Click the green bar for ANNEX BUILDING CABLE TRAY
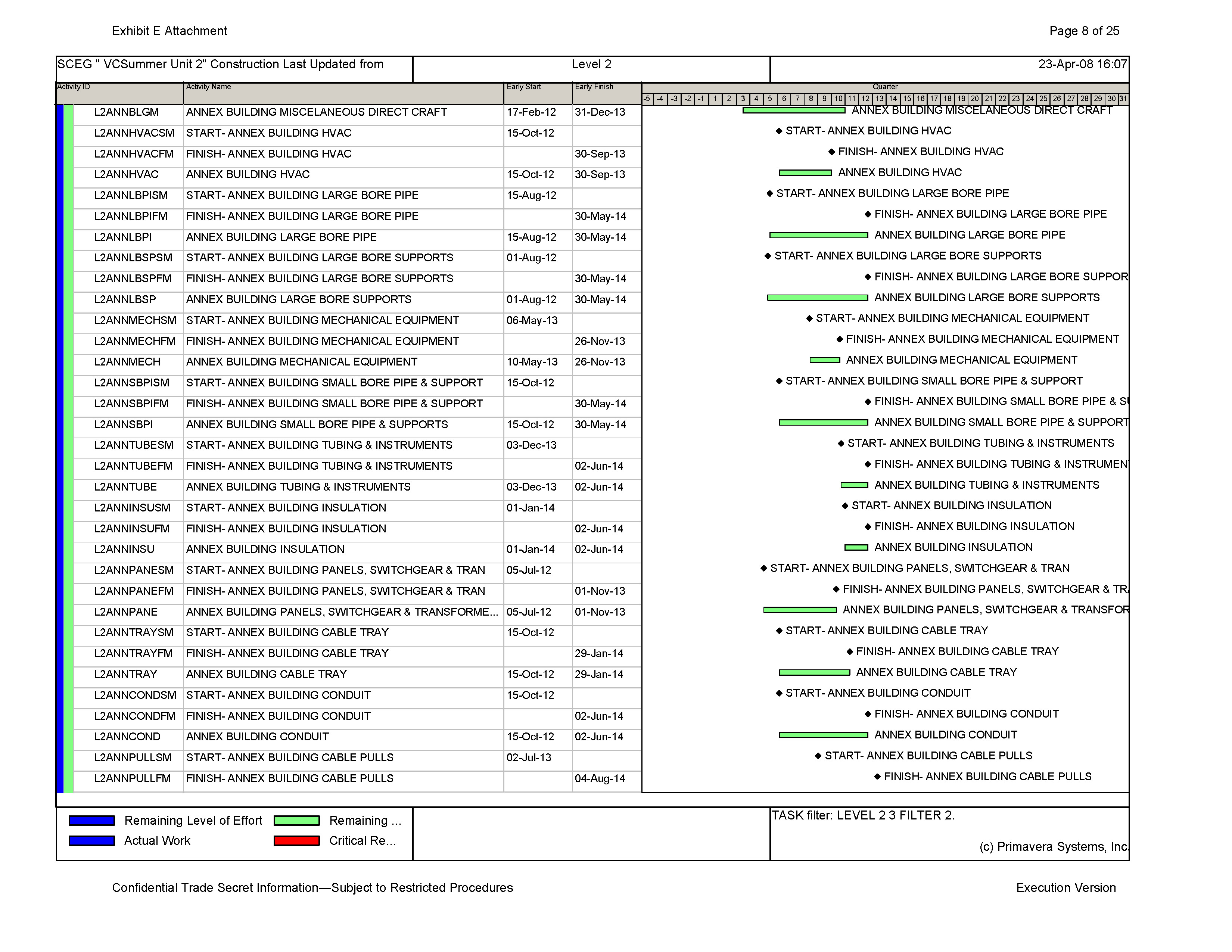 pyautogui.click(x=814, y=672)
